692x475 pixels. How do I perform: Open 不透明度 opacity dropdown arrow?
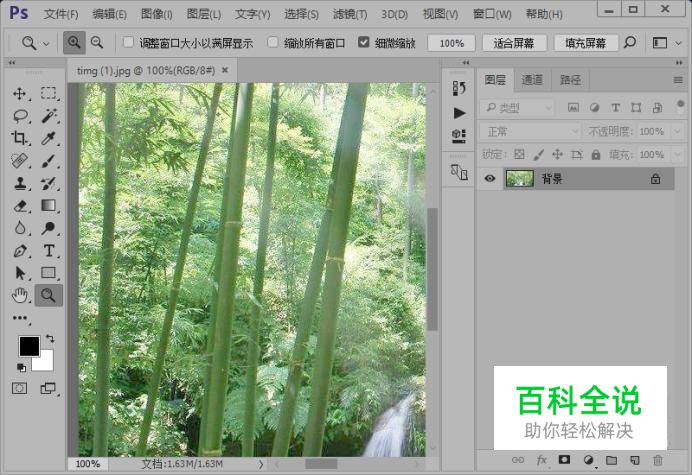677,131
